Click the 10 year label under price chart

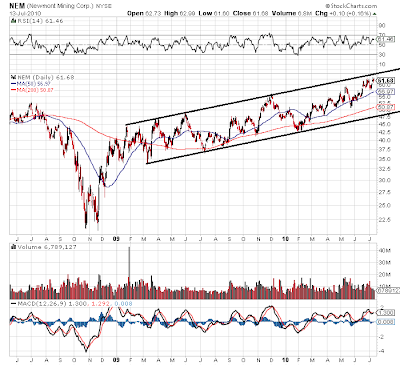pyautogui.click(x=286, y=239)
